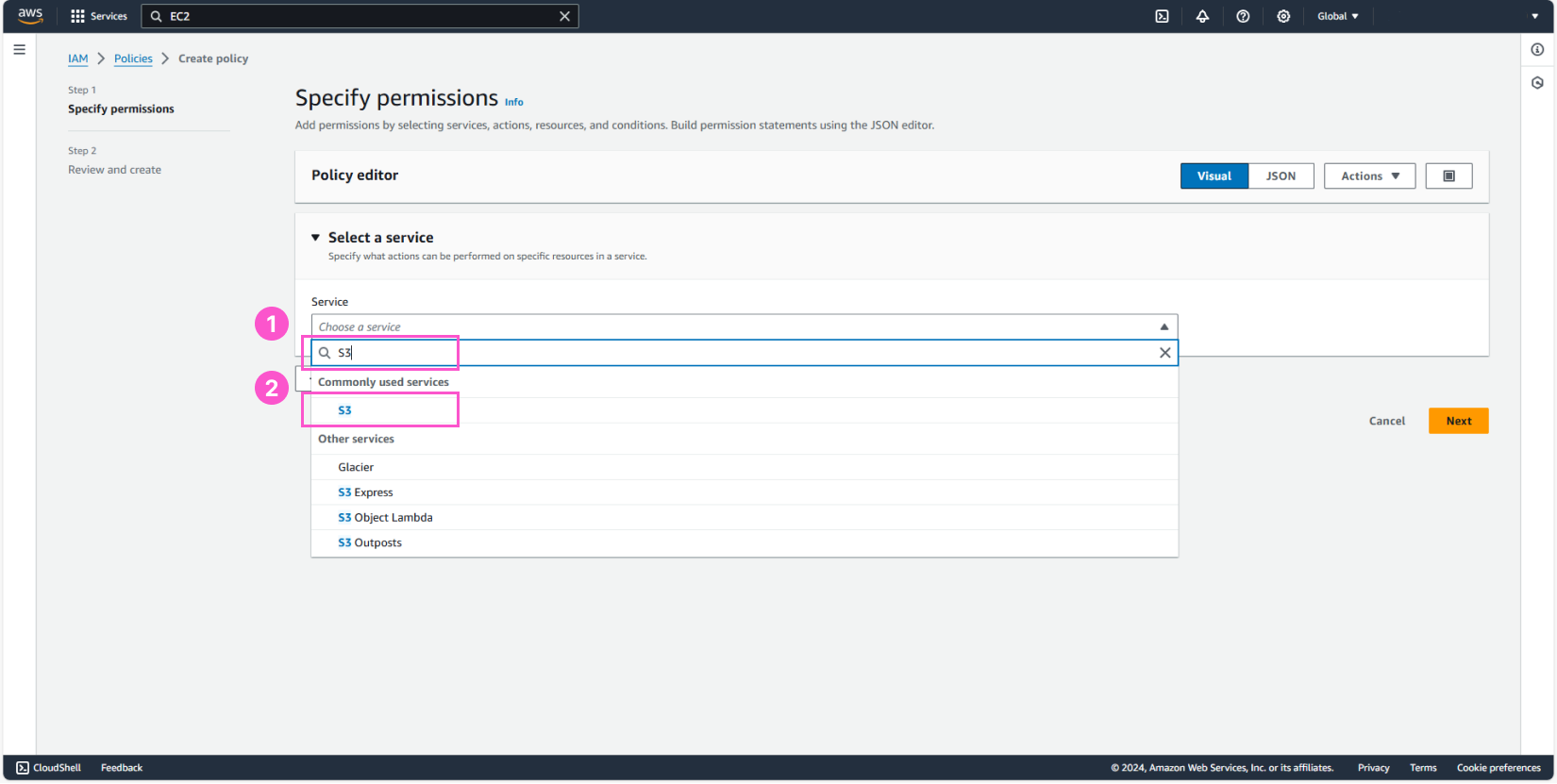
Task: Go to the Policies breadcrumb link
Action: click(x=133, y=58)
